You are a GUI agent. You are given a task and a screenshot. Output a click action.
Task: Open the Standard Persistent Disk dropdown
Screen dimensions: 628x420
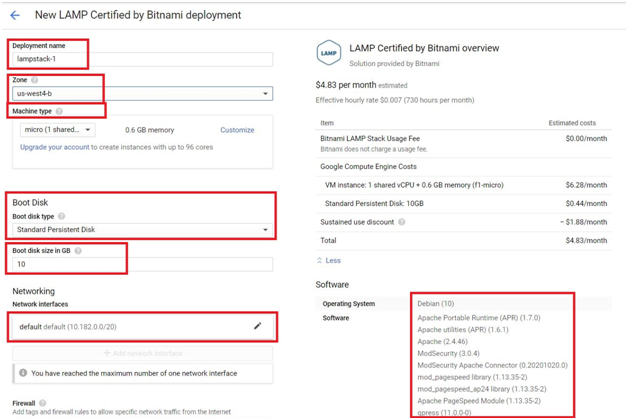[142, 230]
